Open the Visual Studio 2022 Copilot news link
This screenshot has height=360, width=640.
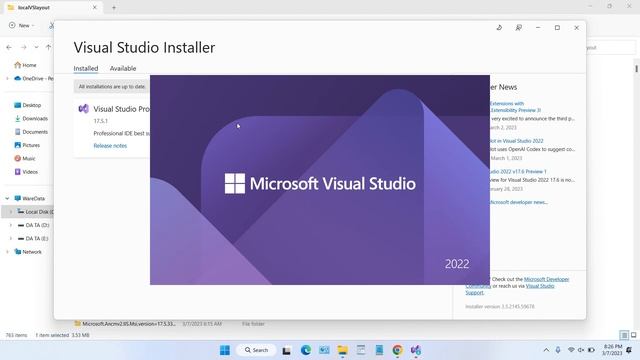point(517,141)
